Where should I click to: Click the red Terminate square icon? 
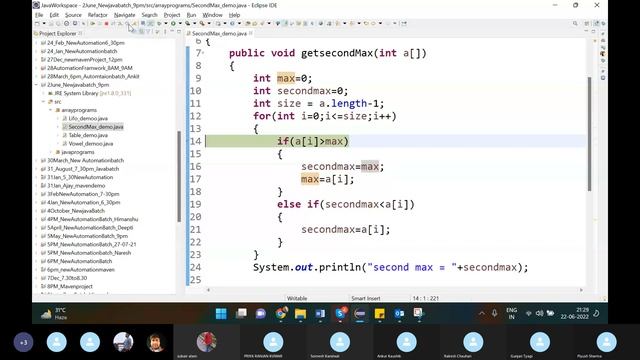point(107,24)
